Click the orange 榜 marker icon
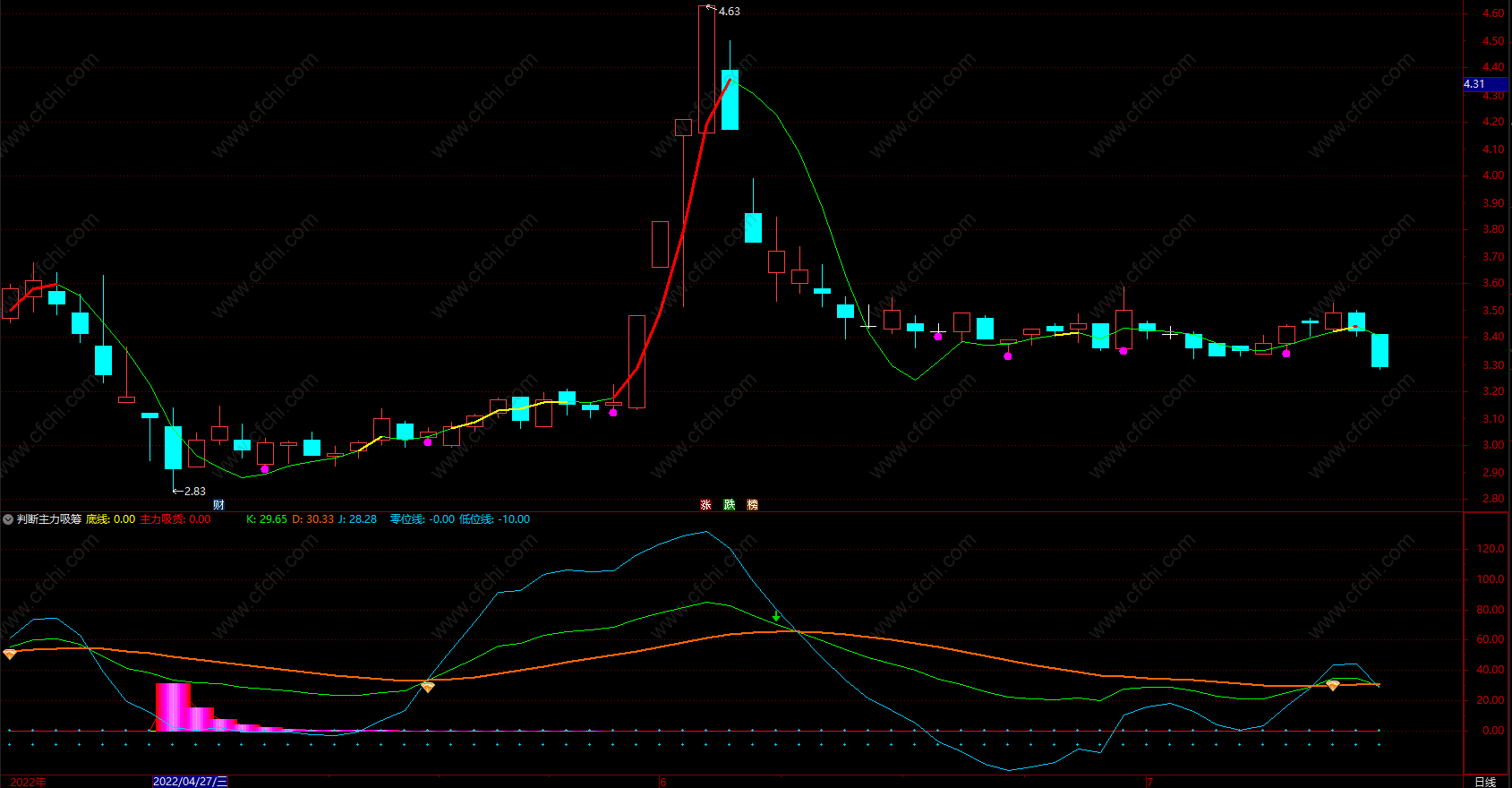This screenshot has height=788, width=1512. pos(752,505)
